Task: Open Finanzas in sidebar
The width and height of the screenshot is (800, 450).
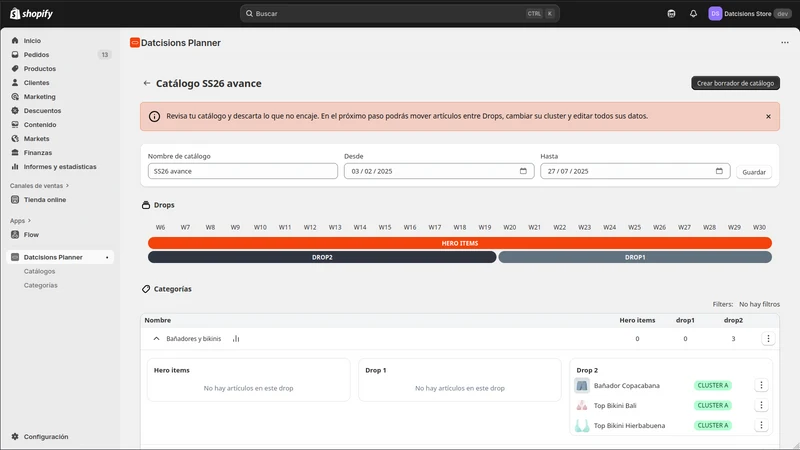Action: pyautogui.click(x=38, y=153)
